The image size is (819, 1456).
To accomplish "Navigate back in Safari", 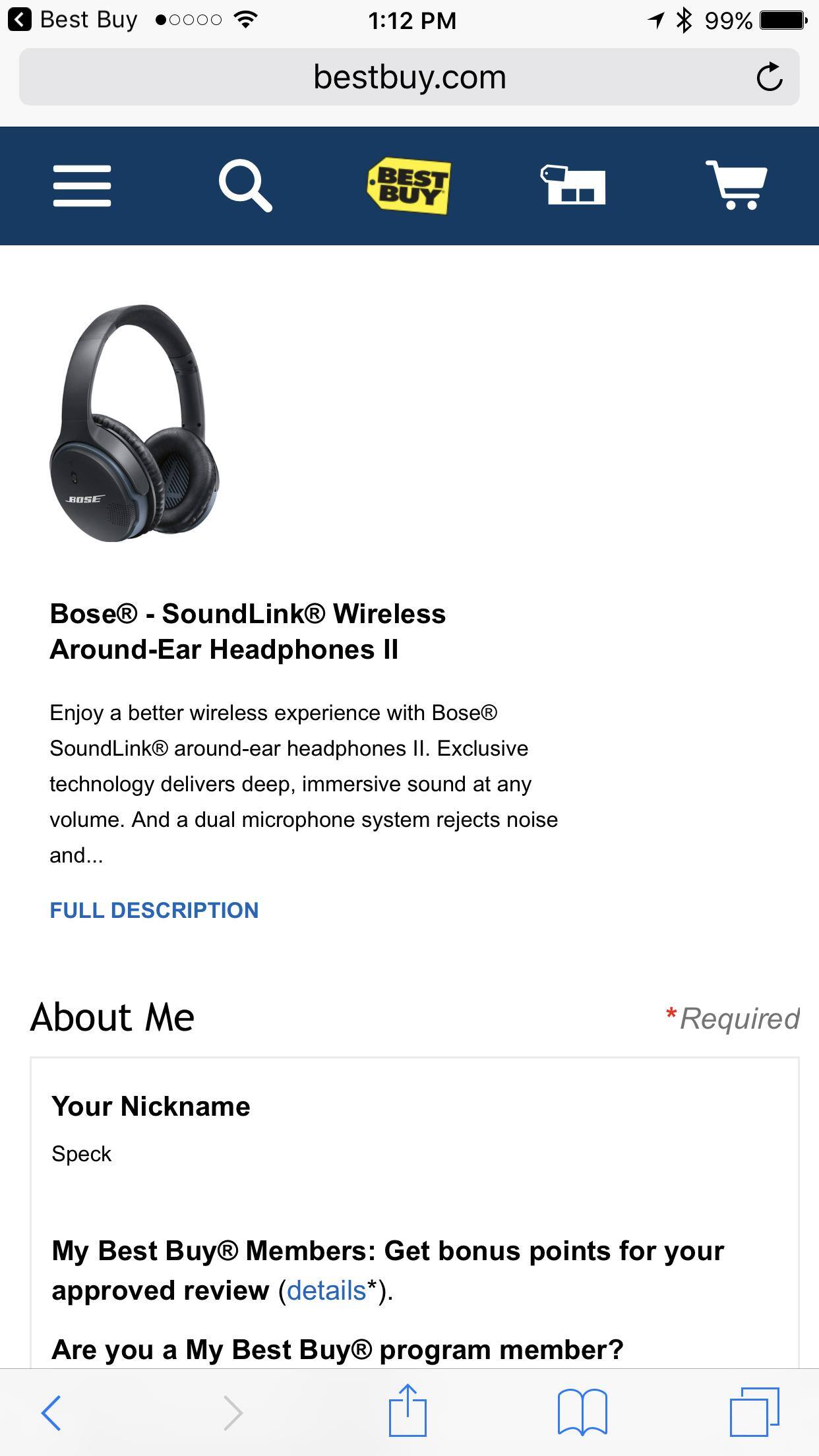I will 51,1412.
